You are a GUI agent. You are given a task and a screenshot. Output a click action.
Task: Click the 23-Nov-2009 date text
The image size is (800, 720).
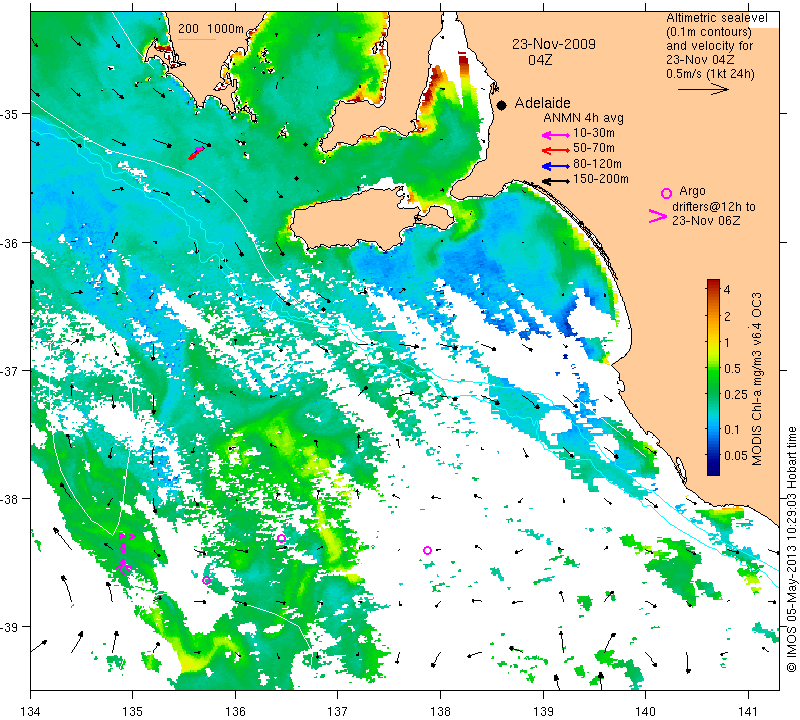(554, 44)
